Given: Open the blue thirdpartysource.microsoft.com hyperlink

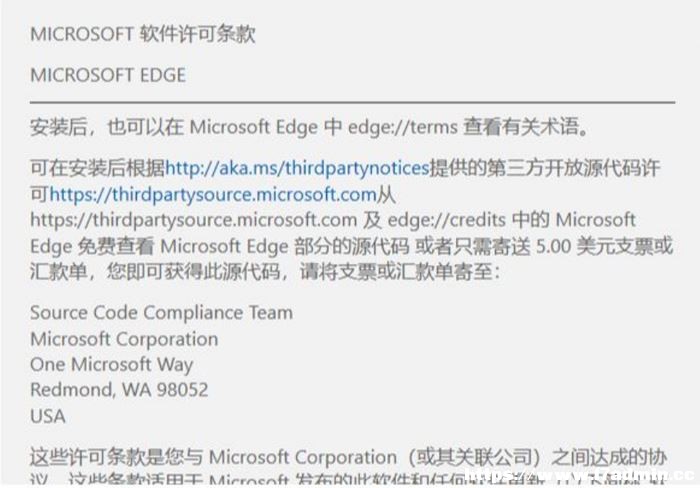Looking at the screenshot, I should [x=213, y=194].
